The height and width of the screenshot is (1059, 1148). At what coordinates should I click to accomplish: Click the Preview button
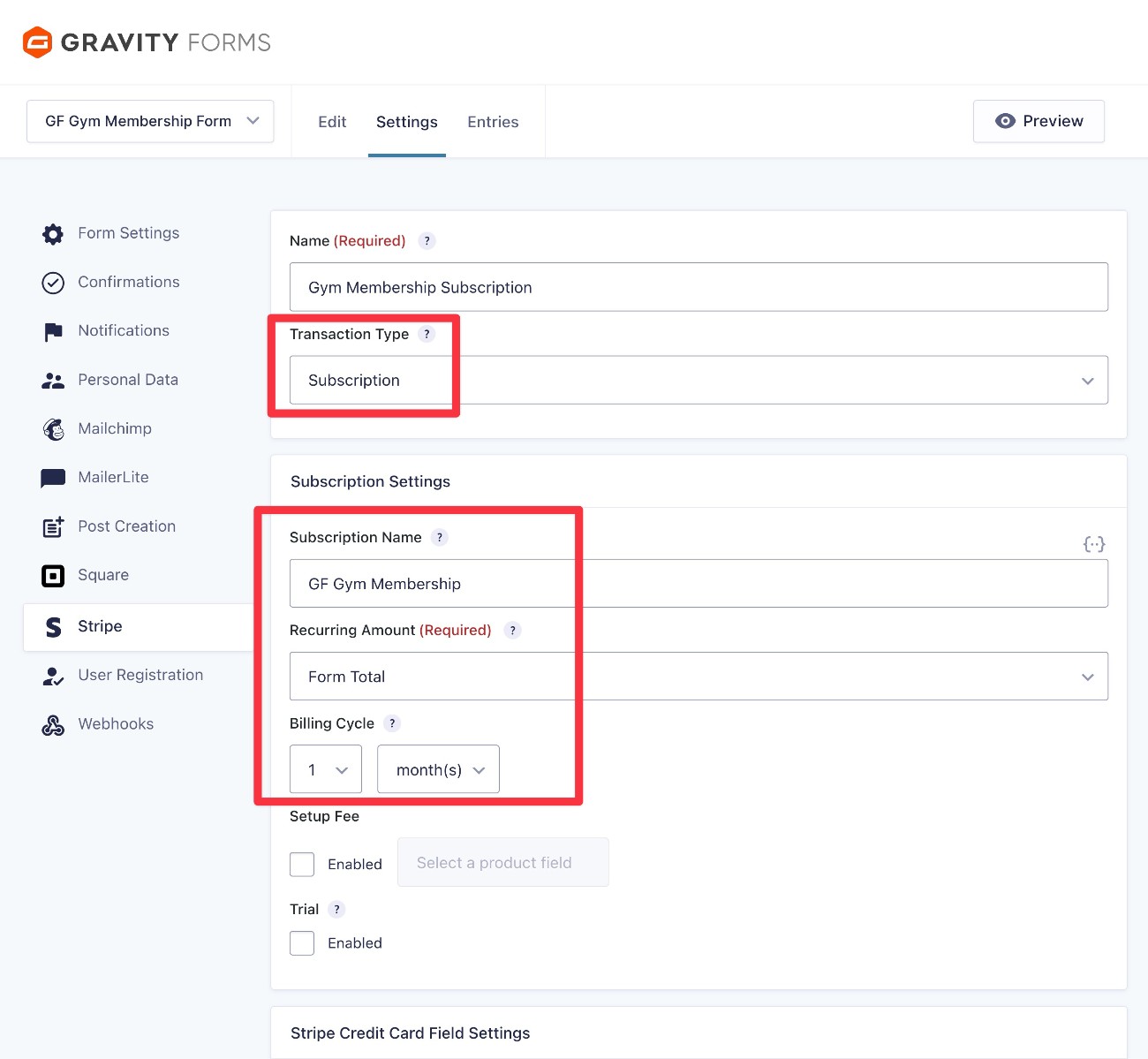tap(1038, 121)
